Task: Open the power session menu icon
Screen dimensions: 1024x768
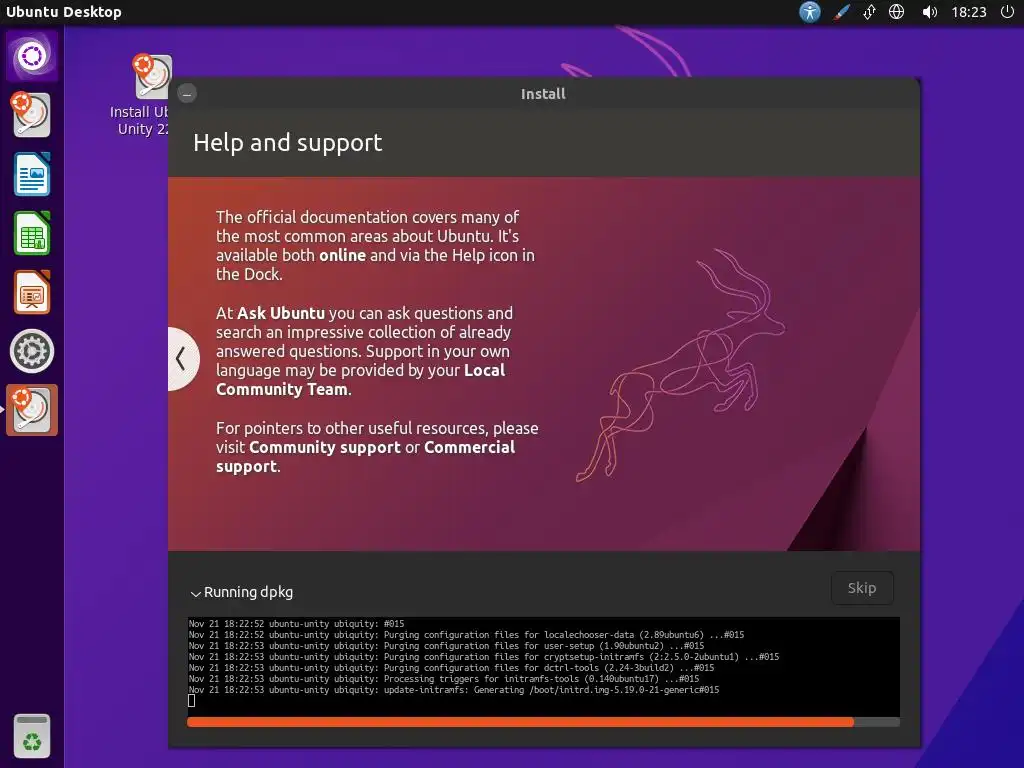Action: pyautogui.click(x=1007, y=12)
